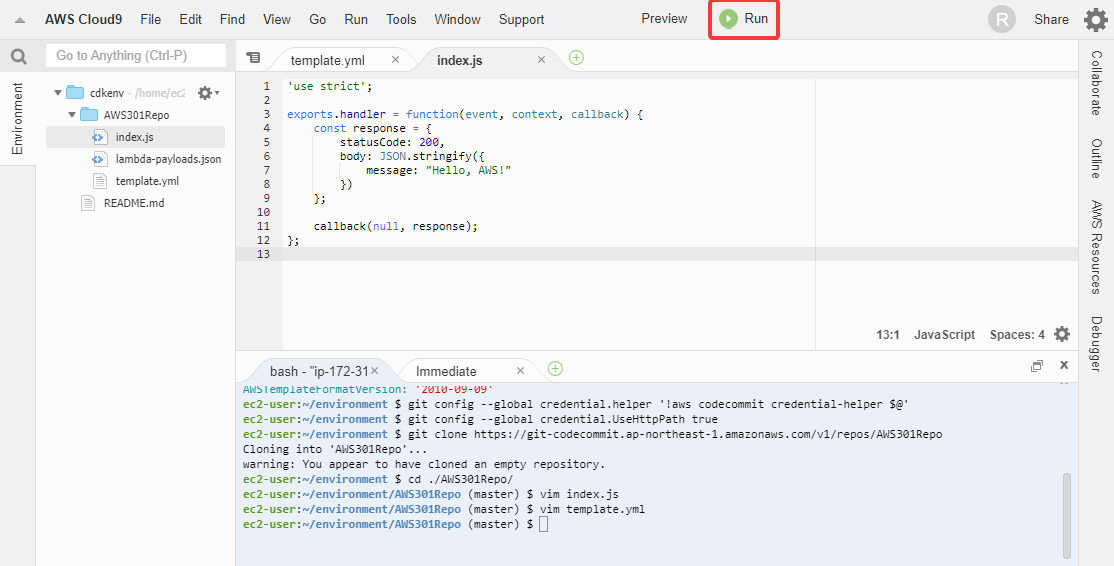Open new editor tab with plus icon
Screen dimensions: 1114x566
coord(576,58)
